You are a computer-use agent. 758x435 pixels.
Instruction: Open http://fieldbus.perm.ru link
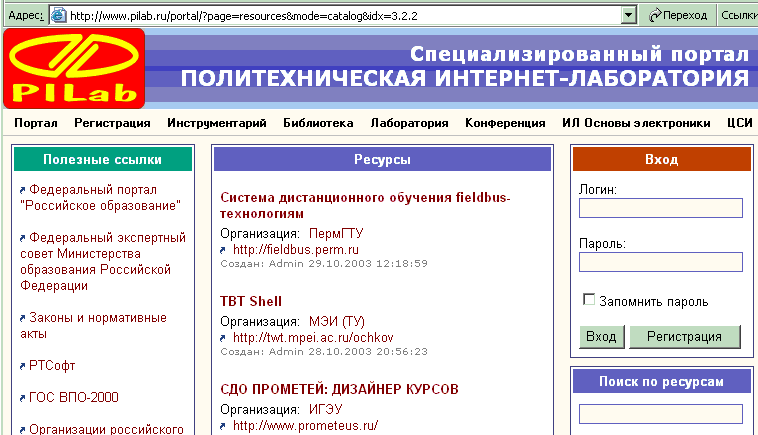point(296,249)
